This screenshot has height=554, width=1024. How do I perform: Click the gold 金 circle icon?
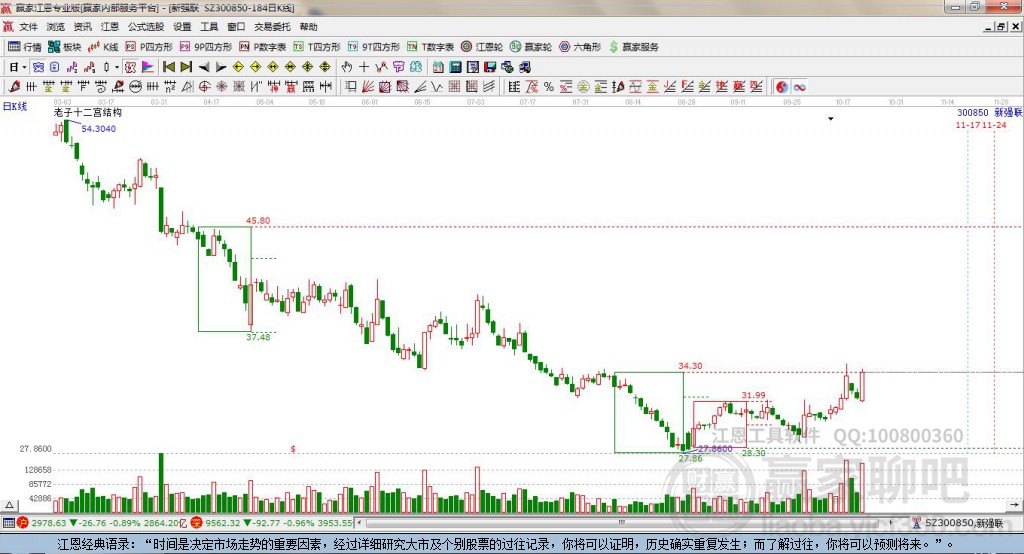583,87
